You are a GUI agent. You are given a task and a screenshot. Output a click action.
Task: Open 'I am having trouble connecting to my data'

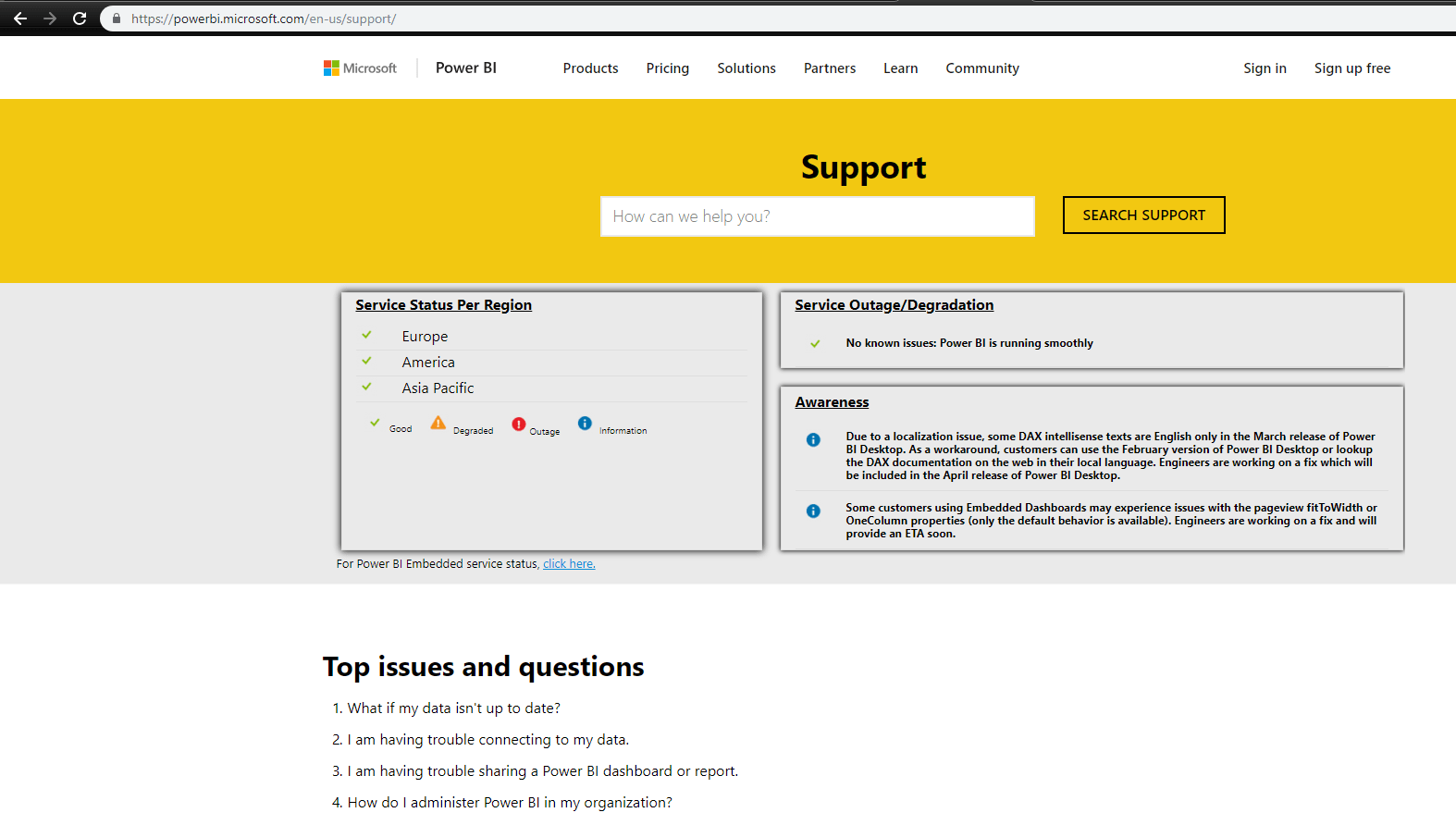[488, 740]
